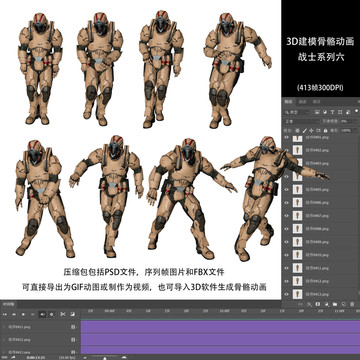Create new adjustment layer icon
Screen dimensions: 360x360
pos(326,304)
